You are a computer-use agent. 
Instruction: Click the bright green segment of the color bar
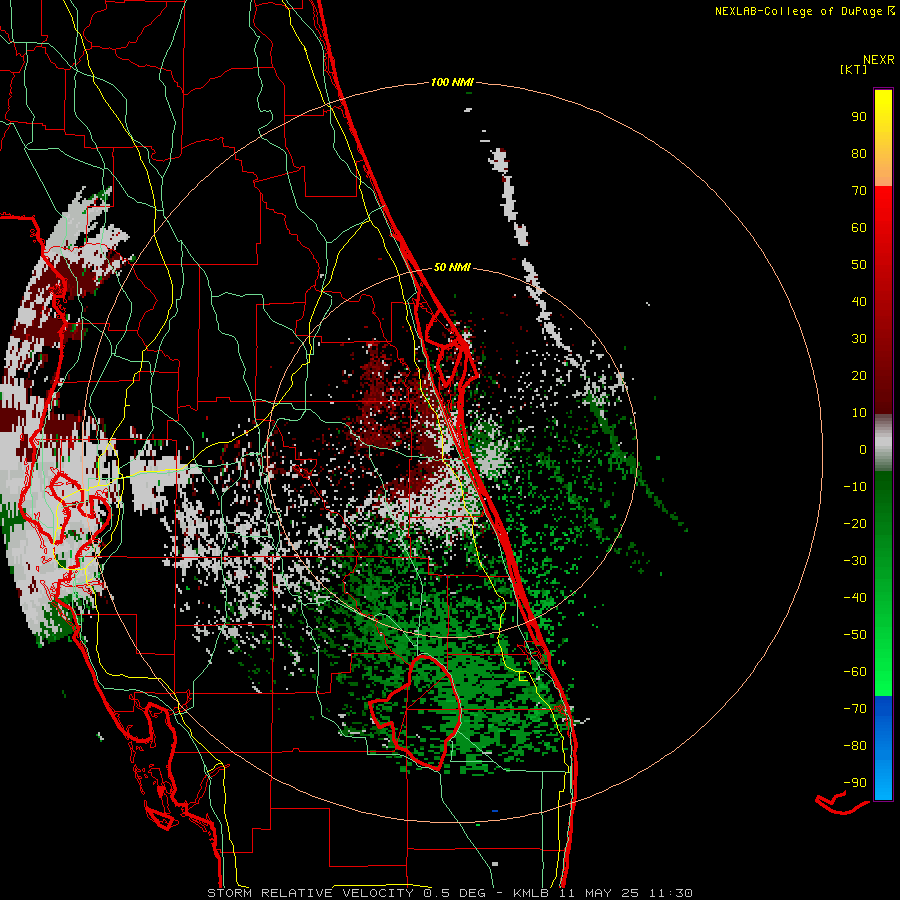coord(883,660)
